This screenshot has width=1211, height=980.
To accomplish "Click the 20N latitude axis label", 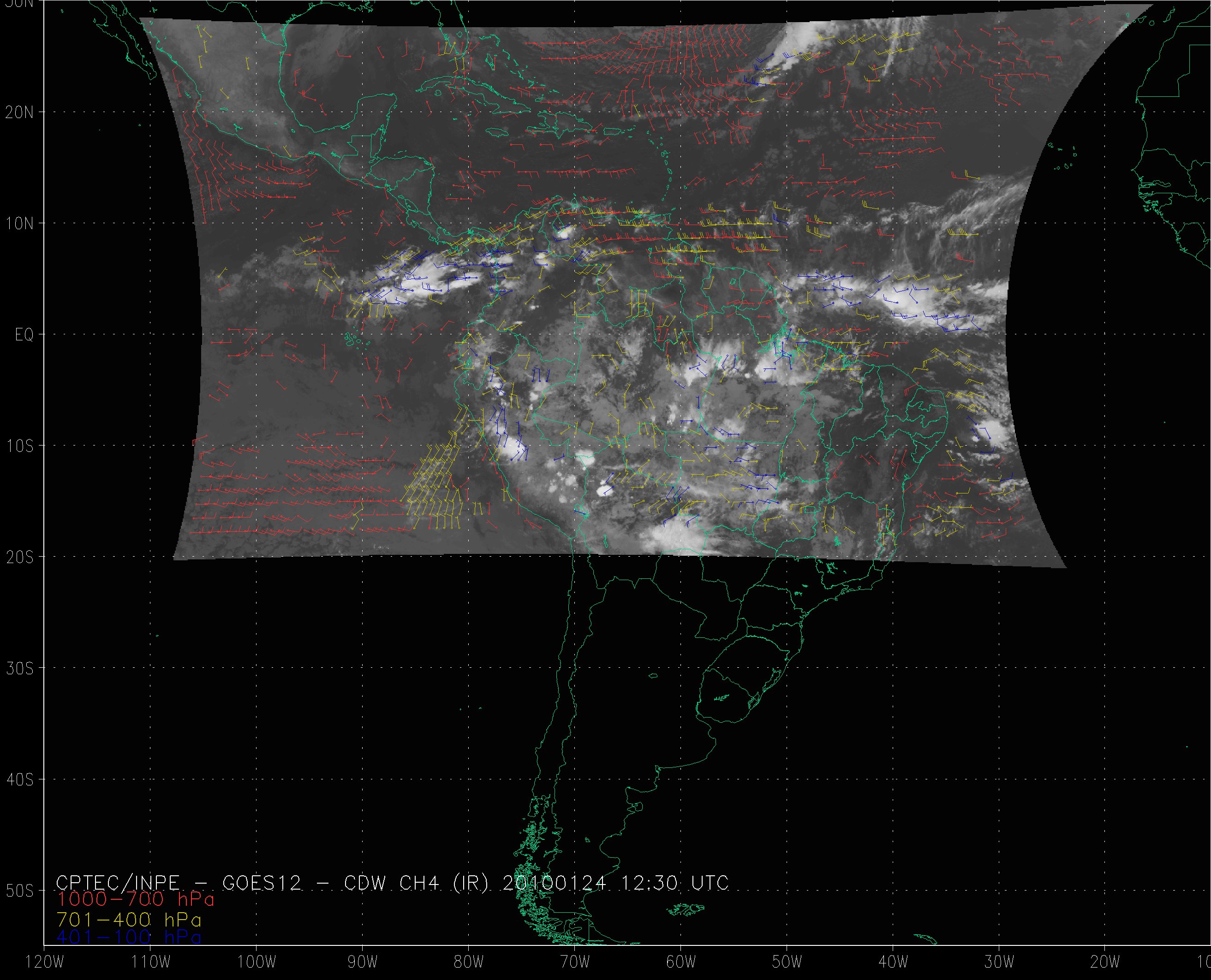I will 20,113.
